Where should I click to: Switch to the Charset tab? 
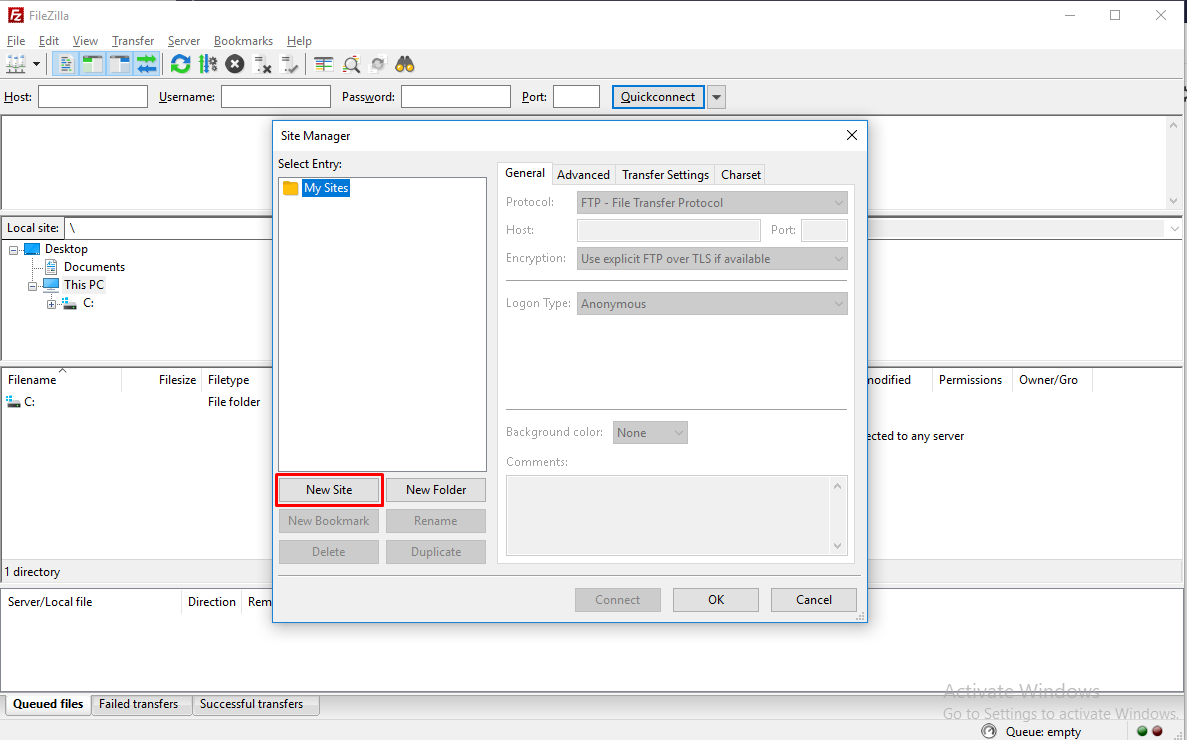pos(740,175)
